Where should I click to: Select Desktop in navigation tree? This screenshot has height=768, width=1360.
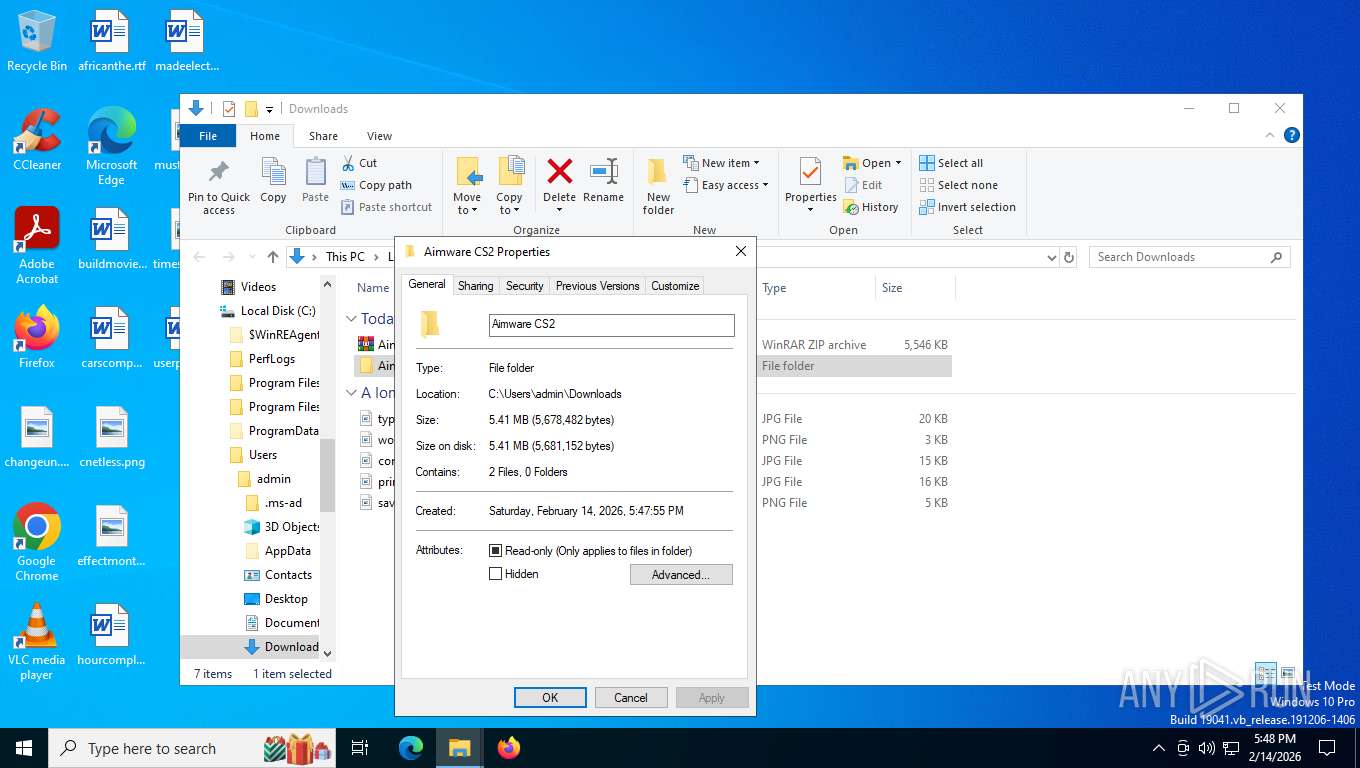[x=276, y=599]
